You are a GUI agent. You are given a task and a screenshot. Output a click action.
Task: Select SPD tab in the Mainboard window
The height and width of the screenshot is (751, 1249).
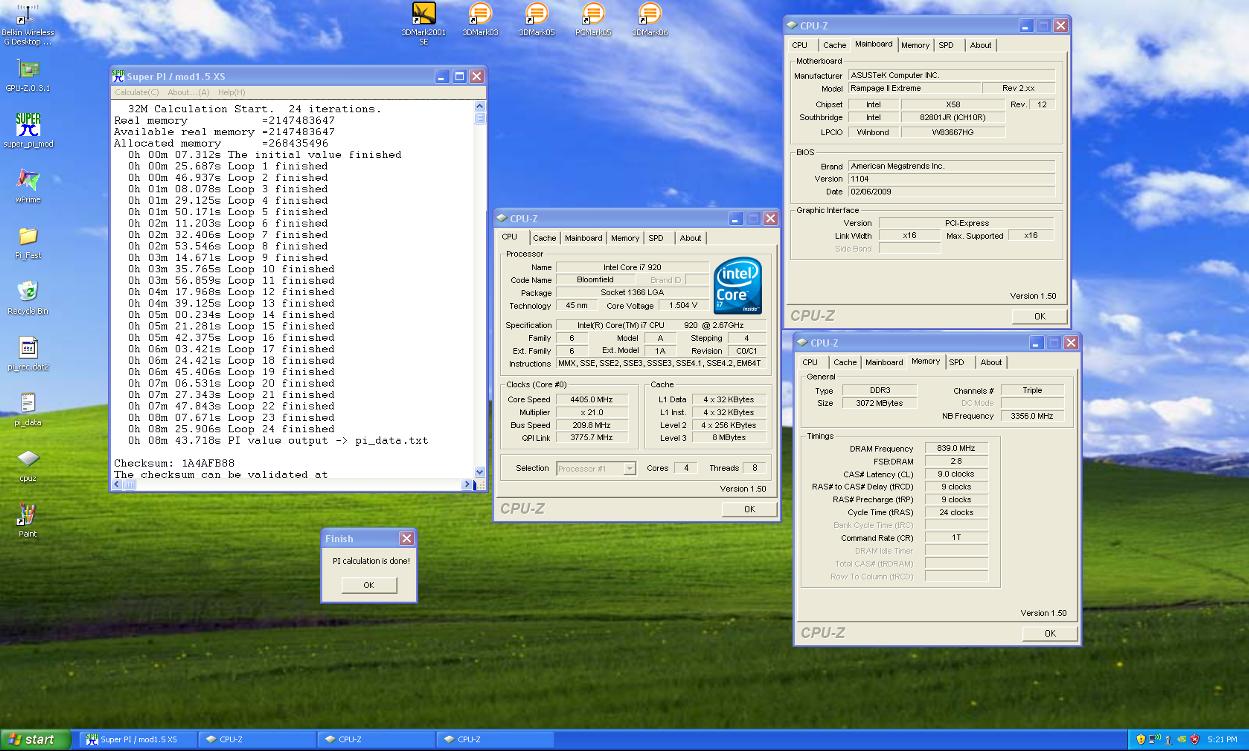(946, 45)
